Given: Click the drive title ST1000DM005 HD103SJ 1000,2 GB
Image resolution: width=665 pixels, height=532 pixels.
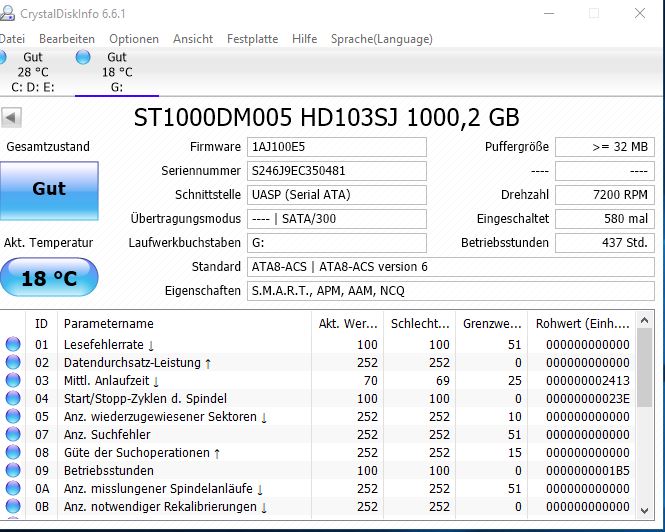Looking at the screenshot, I should point(326,118).
